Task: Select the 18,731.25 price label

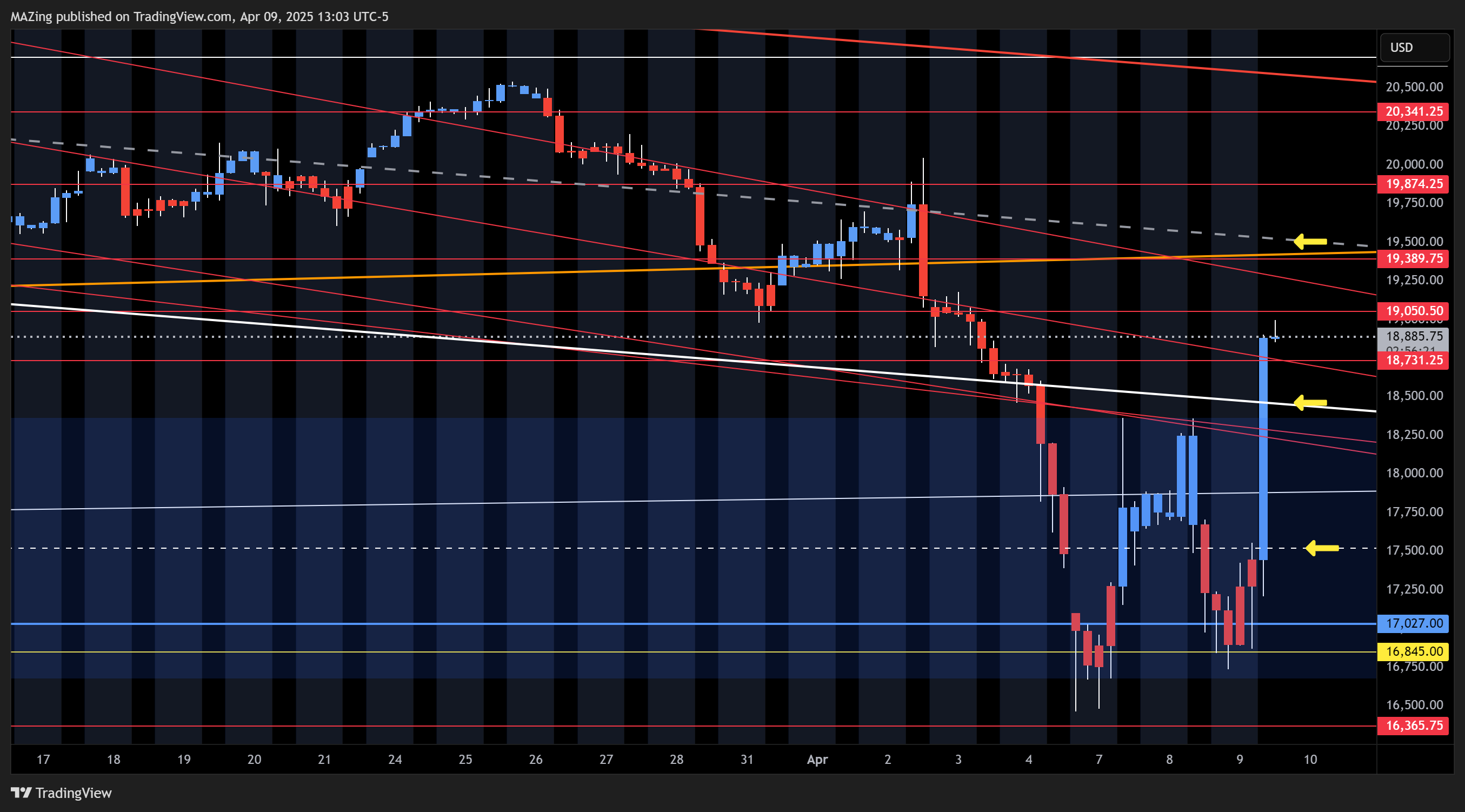Action: pyautogui.click(x=1413, y=360)
